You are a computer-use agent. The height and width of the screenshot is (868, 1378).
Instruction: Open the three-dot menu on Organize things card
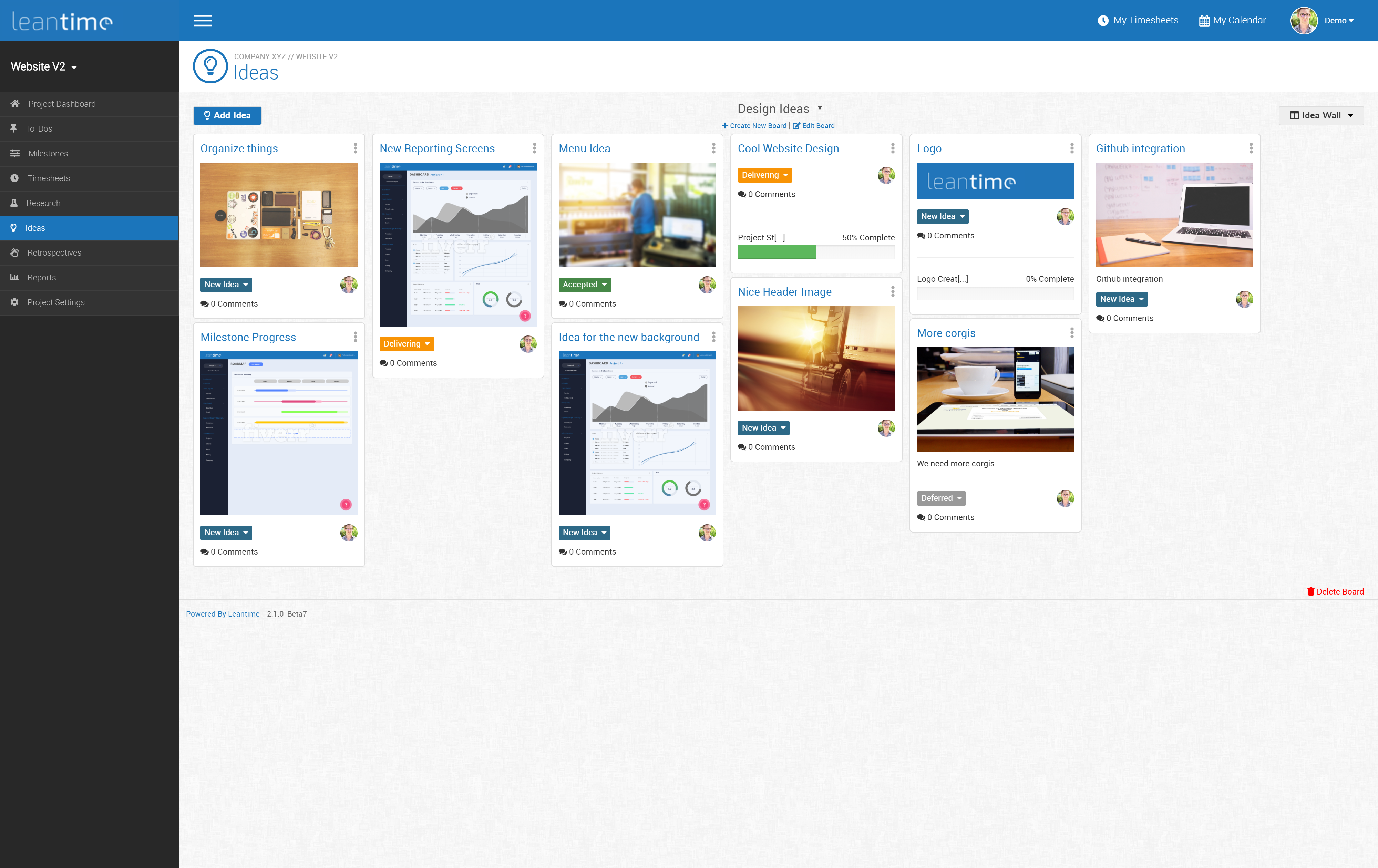pos(356,148)
